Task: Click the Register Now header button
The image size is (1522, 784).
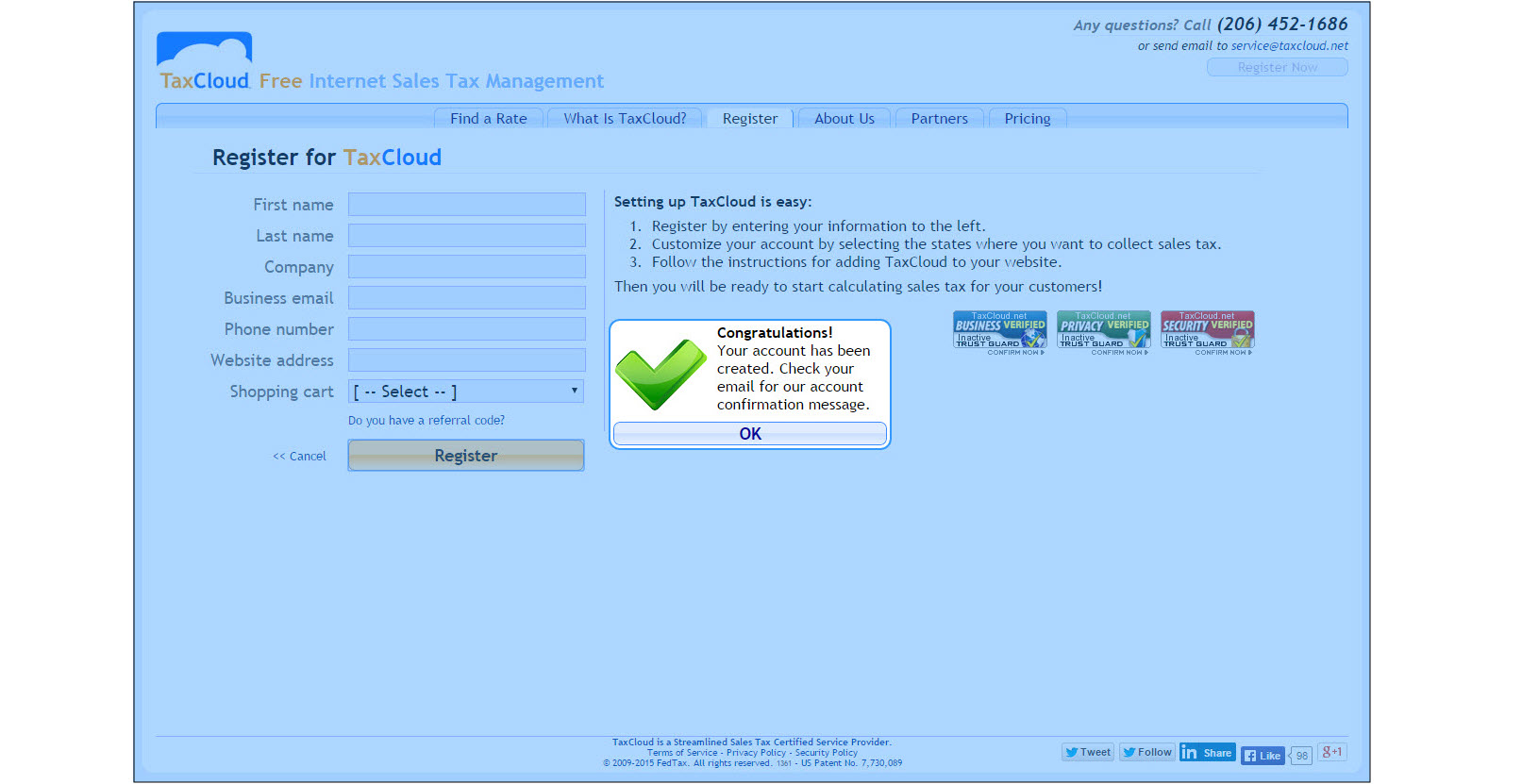Action: [1278, 67]
